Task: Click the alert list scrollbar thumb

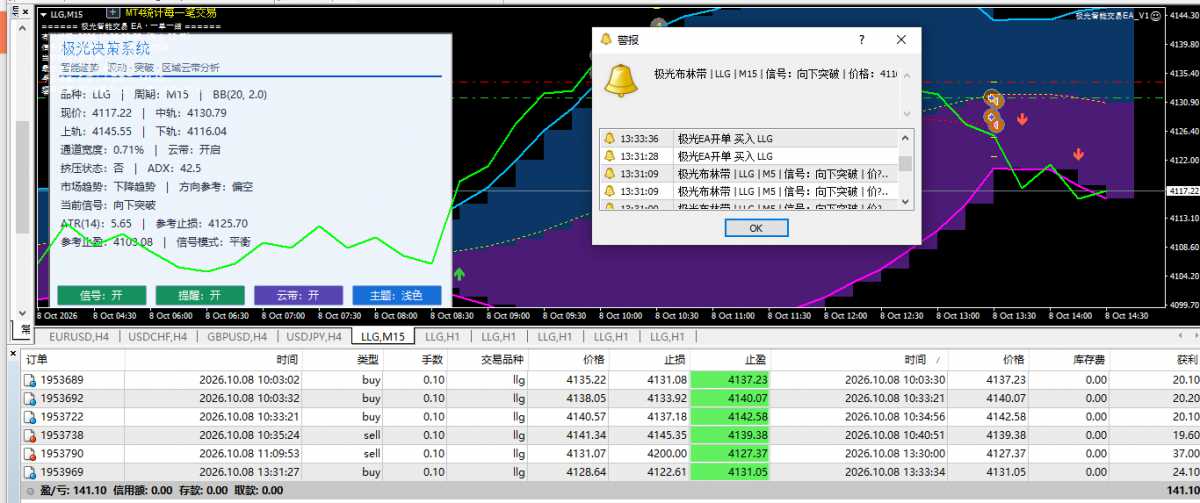Action: (x=905, y=164)
